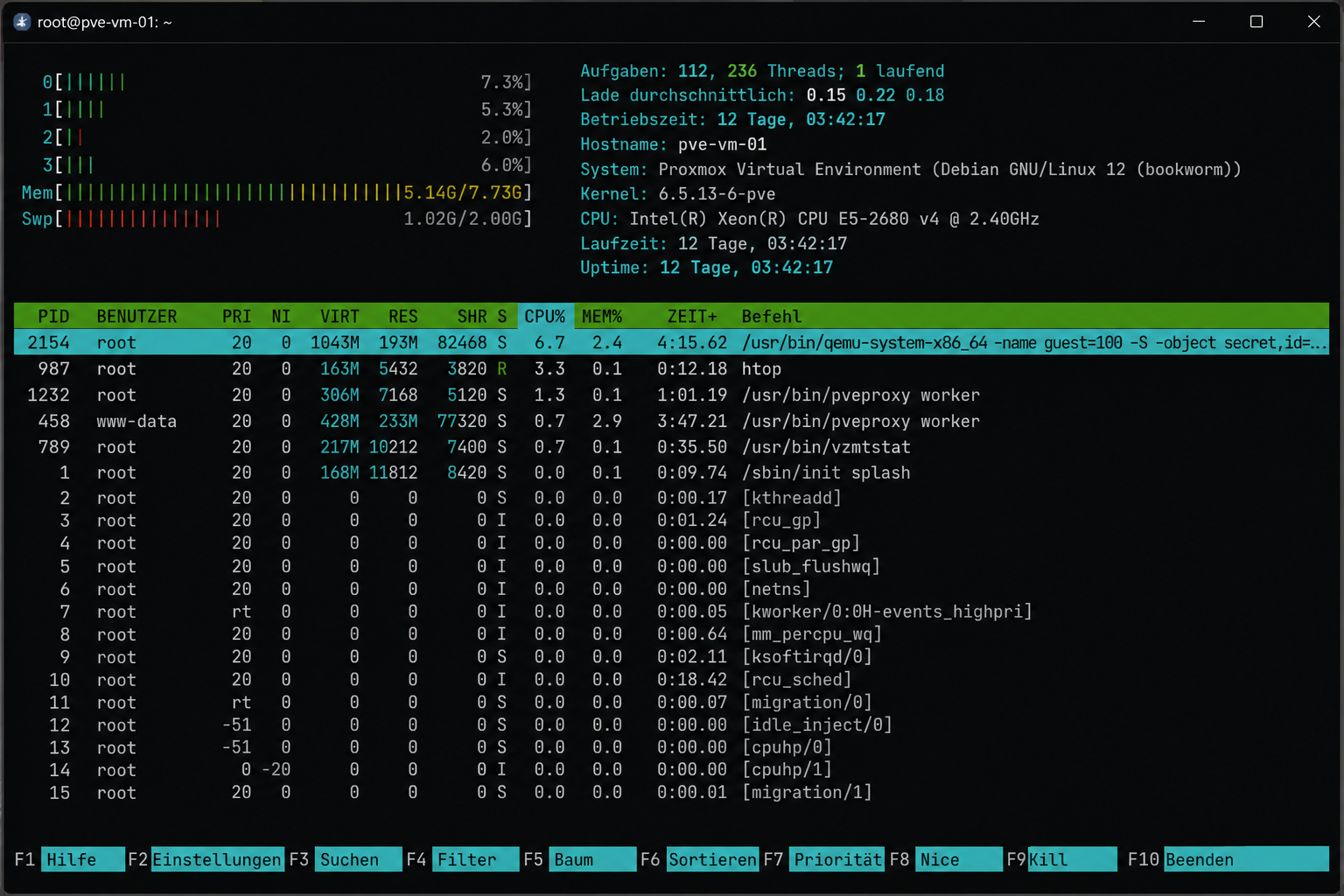Click the Swp usage bar
The width and height of the screenshot is (1344, 896).
tap(276, 218)
